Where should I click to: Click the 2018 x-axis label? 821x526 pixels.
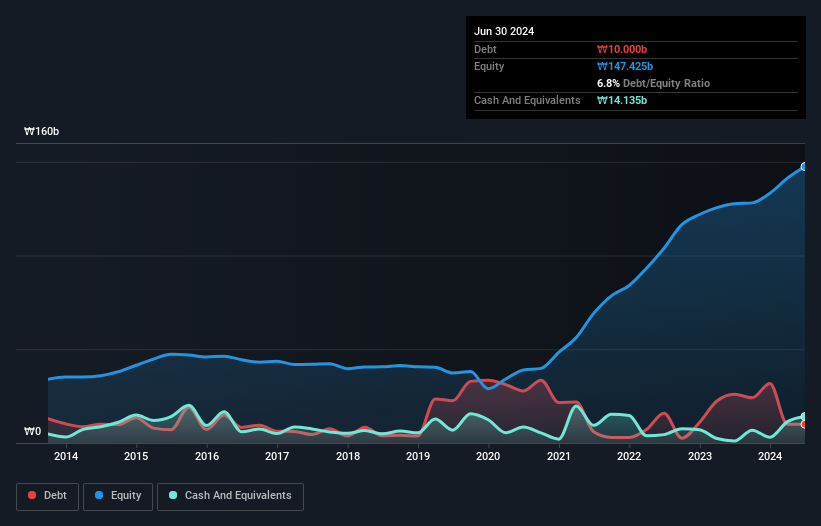pyautogui.click(x=348, y=456)
